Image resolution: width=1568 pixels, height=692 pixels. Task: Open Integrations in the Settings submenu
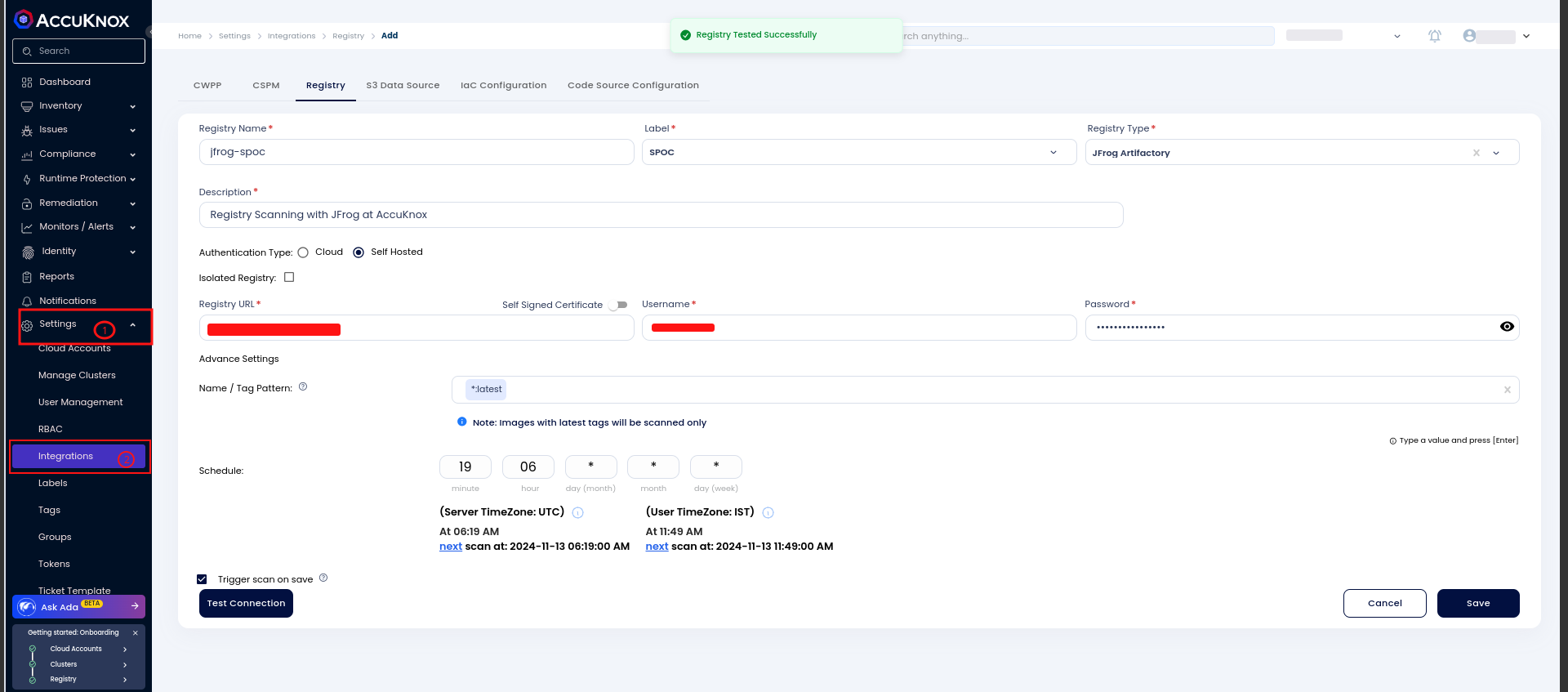pyautogui.click(x=79, y=456)
